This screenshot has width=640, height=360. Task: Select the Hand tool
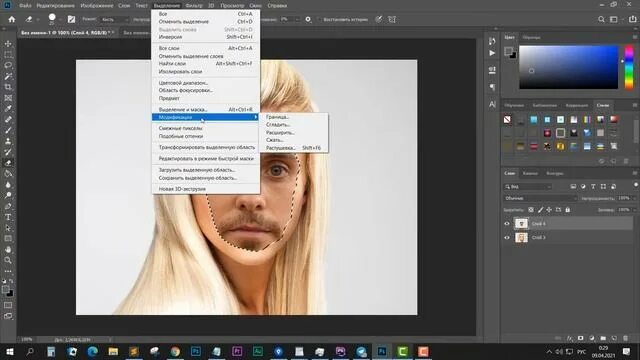[x=8, y=249]
